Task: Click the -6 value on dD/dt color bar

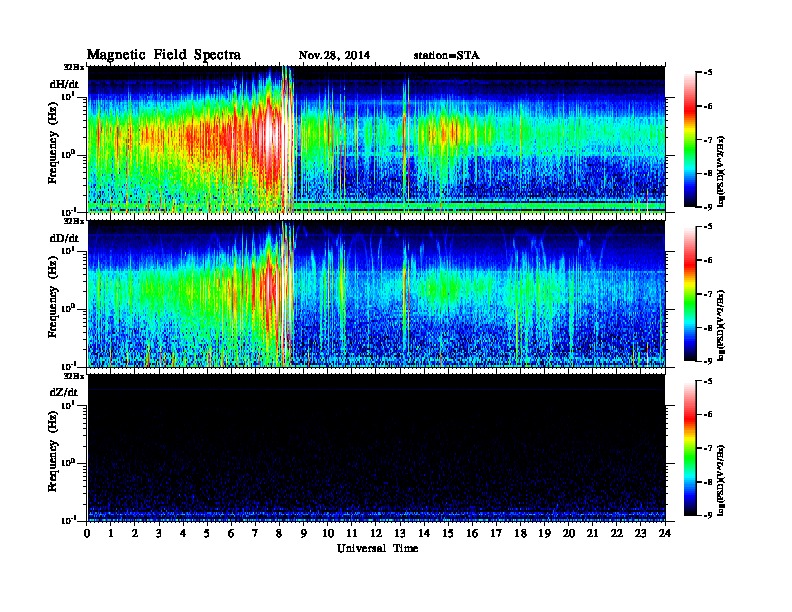Action: (x=708, y=261)
